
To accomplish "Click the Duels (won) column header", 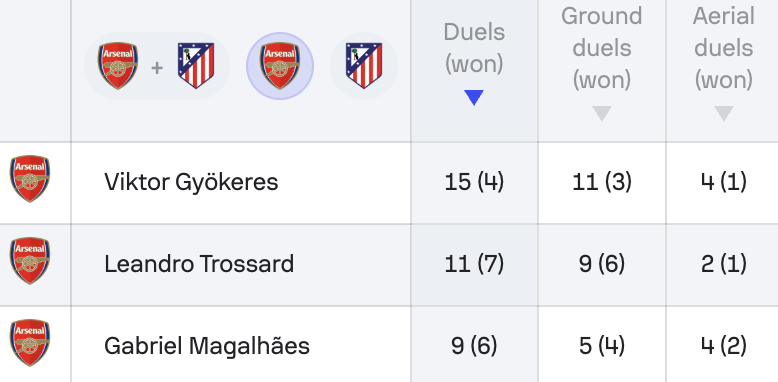I will [x=474, y=49].
